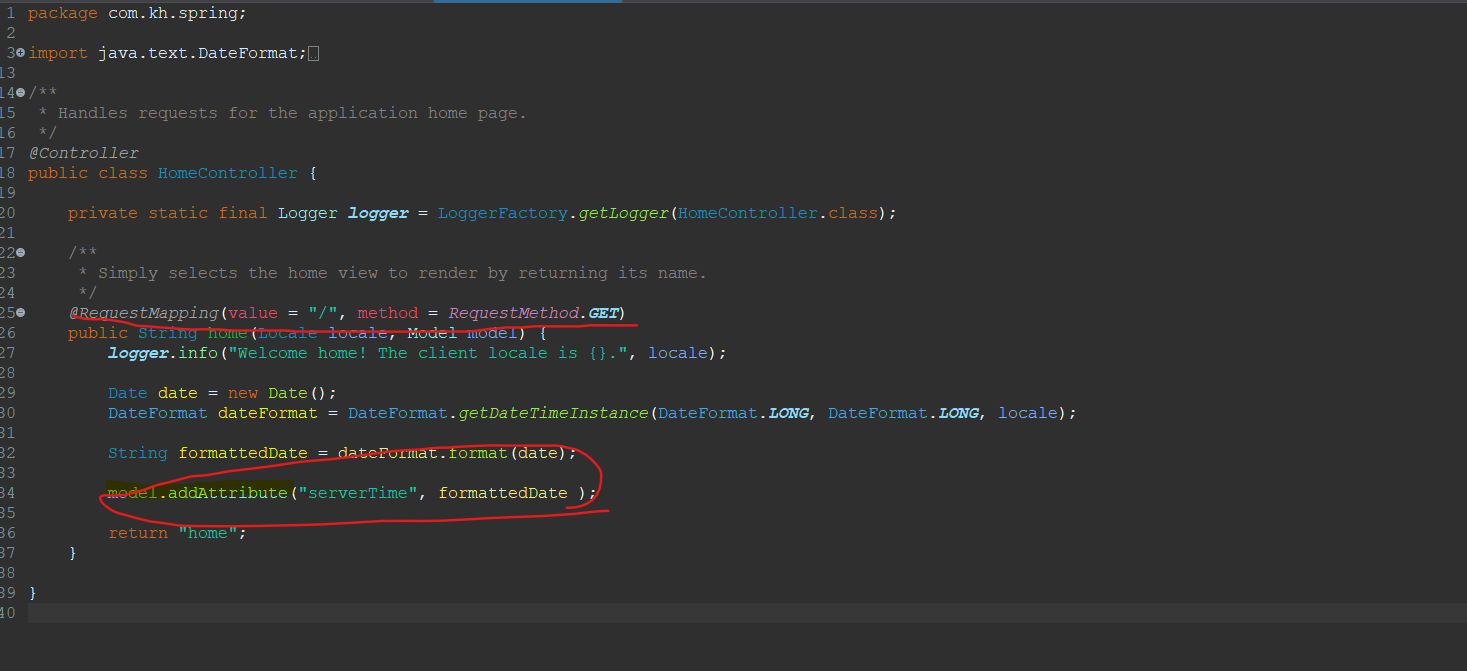1467x671 pixels.
Task: Click the comment 'Handles requests for the application home page.'
Action: pos(292,113)
